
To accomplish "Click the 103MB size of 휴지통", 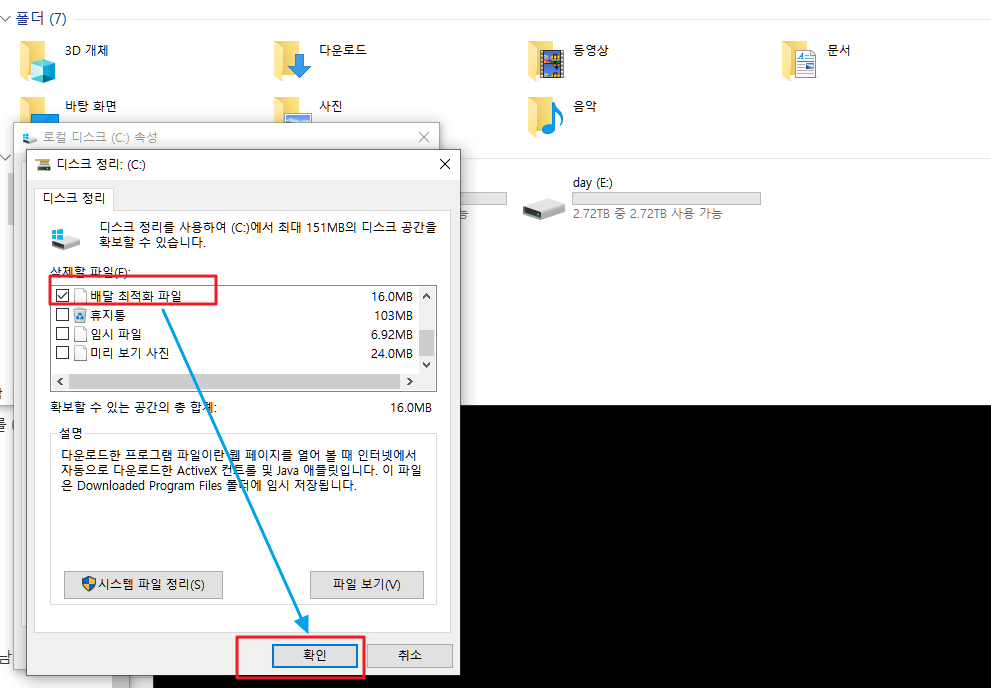I will (393, 315).
